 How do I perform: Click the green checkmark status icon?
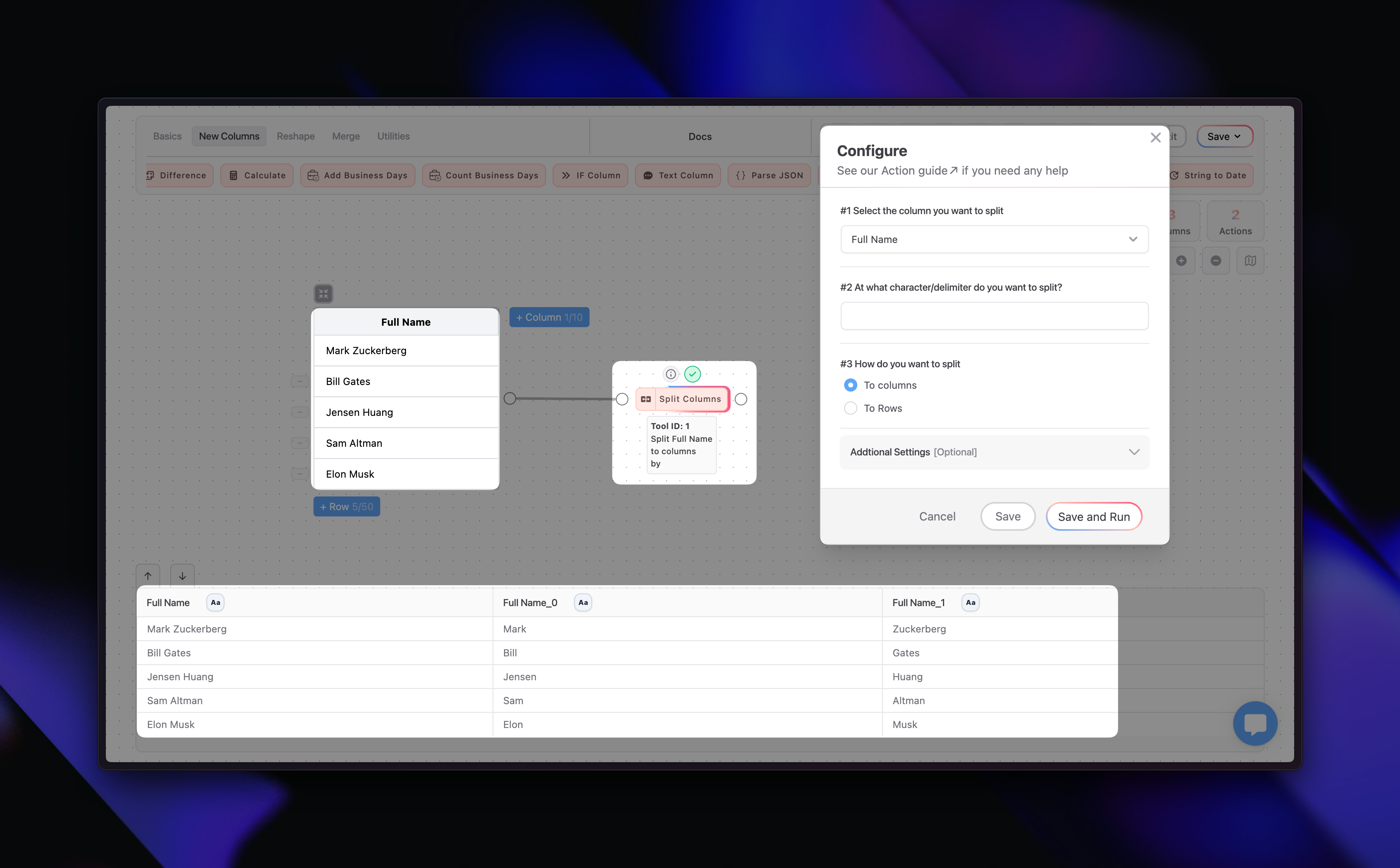693,374
